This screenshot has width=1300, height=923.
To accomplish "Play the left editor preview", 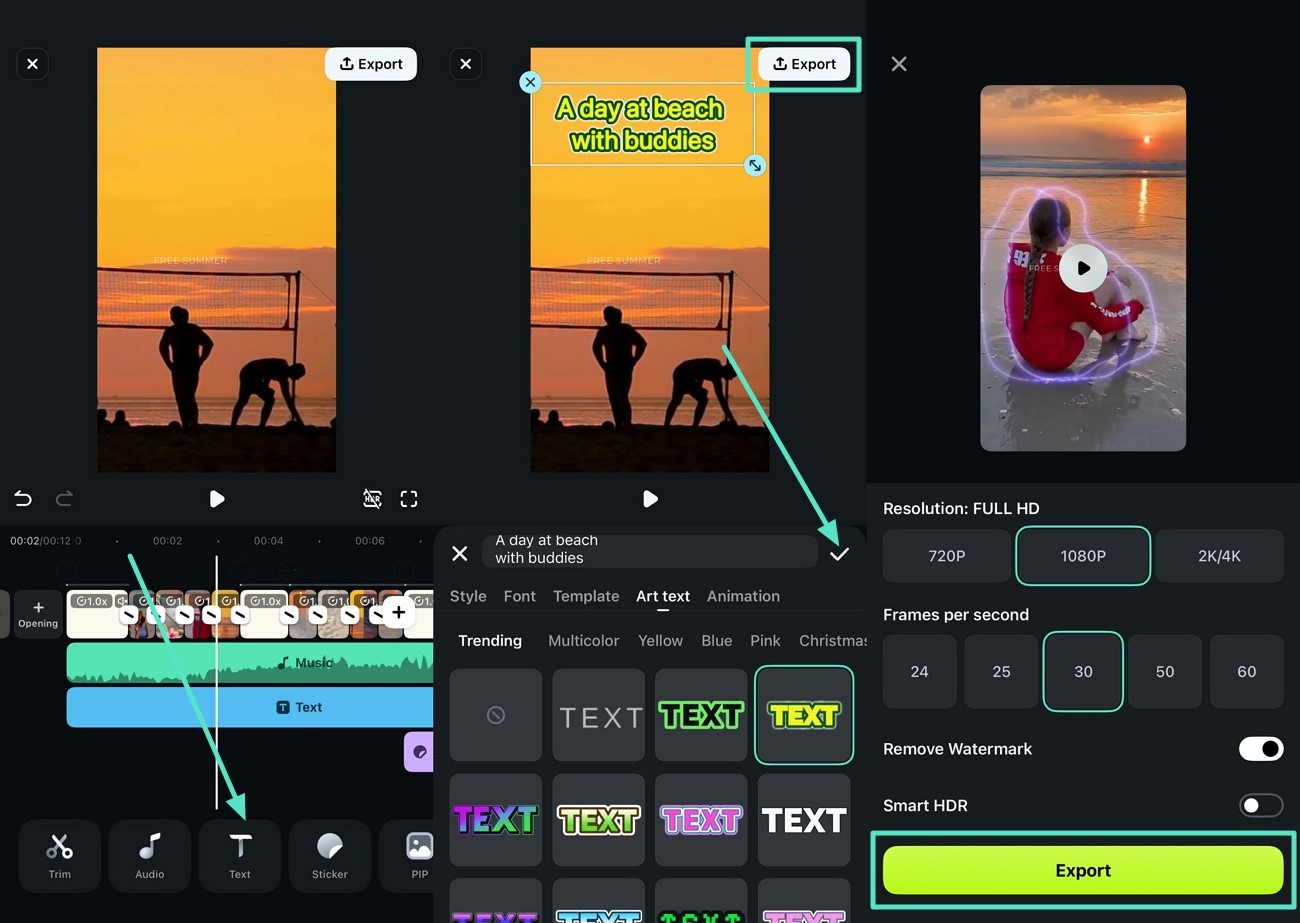I will pyautogui.click(x=217, y=498).
